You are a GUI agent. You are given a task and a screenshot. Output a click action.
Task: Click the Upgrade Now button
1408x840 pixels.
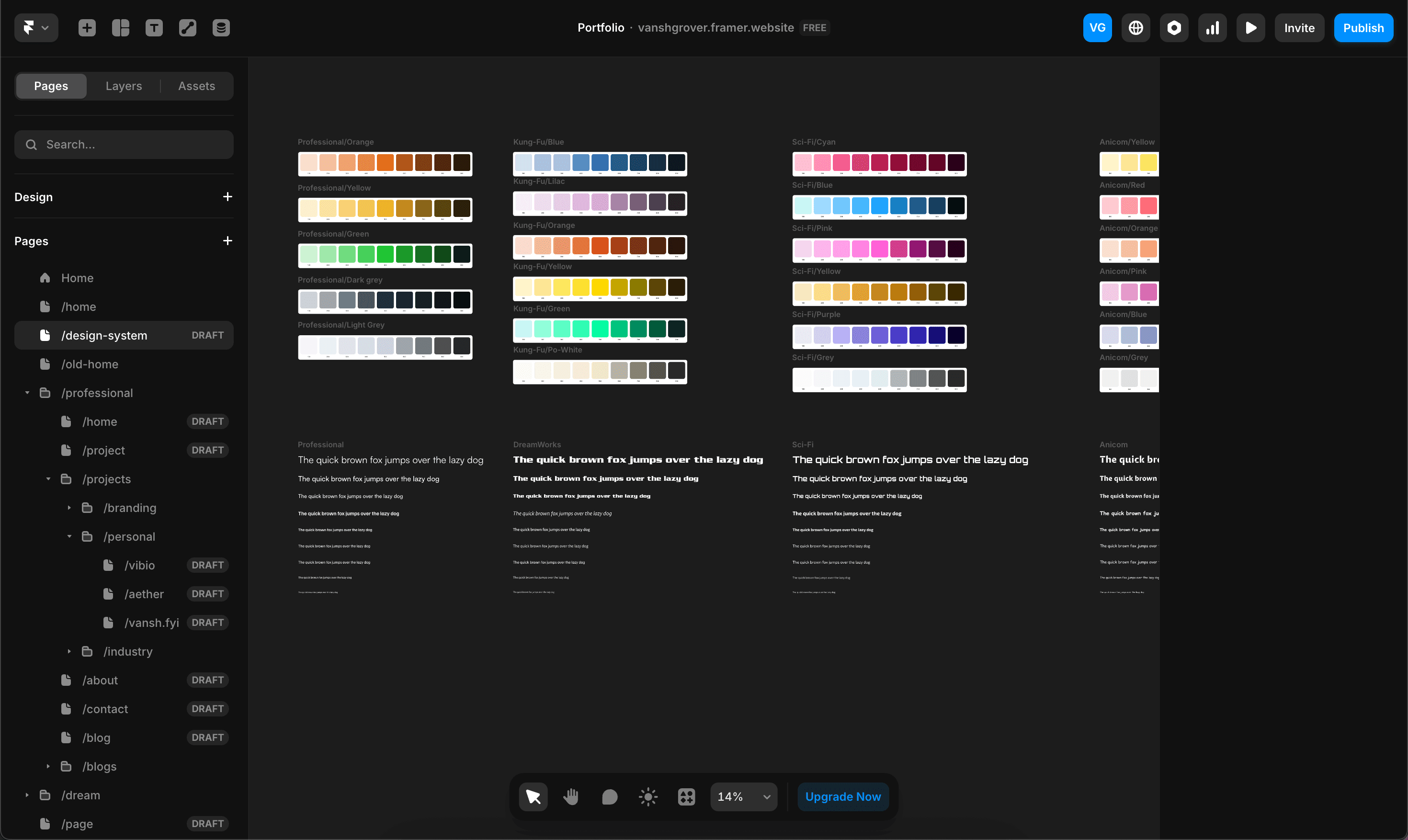[843, 797]
